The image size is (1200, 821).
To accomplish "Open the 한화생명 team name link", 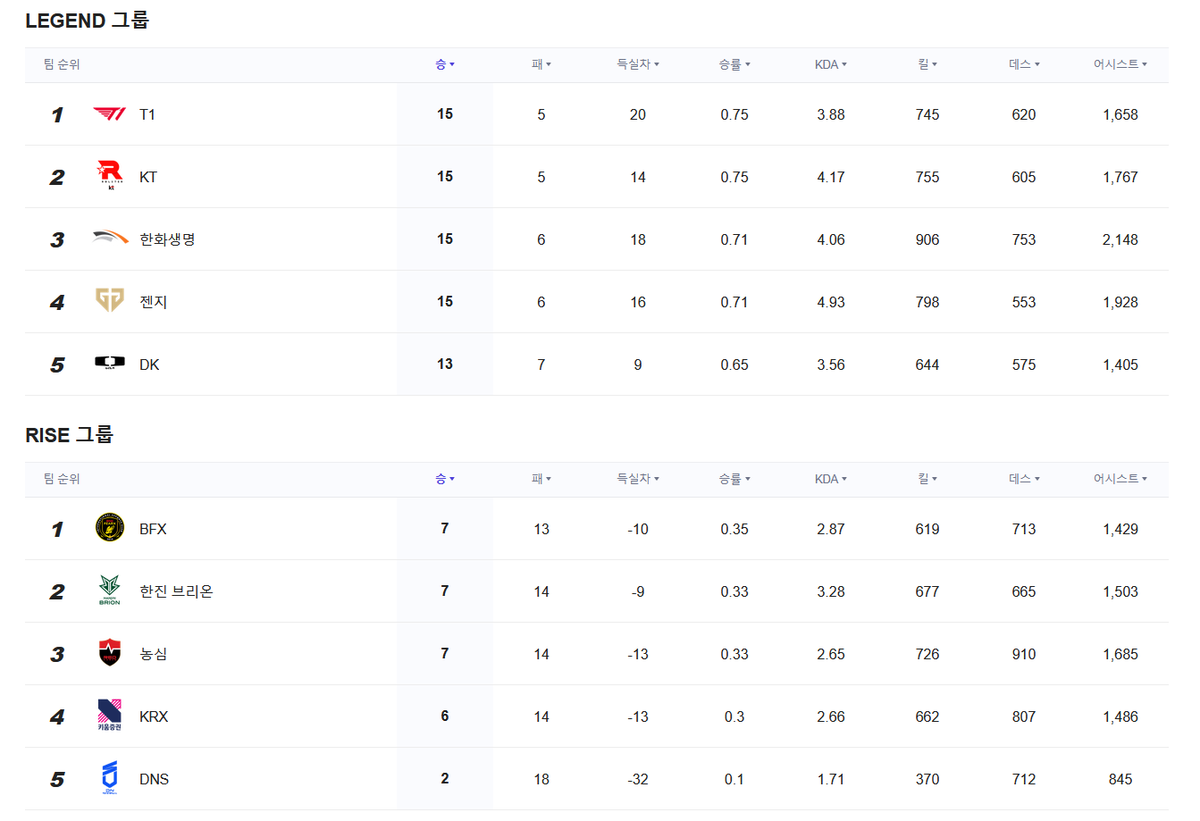I will pos(167,240).
